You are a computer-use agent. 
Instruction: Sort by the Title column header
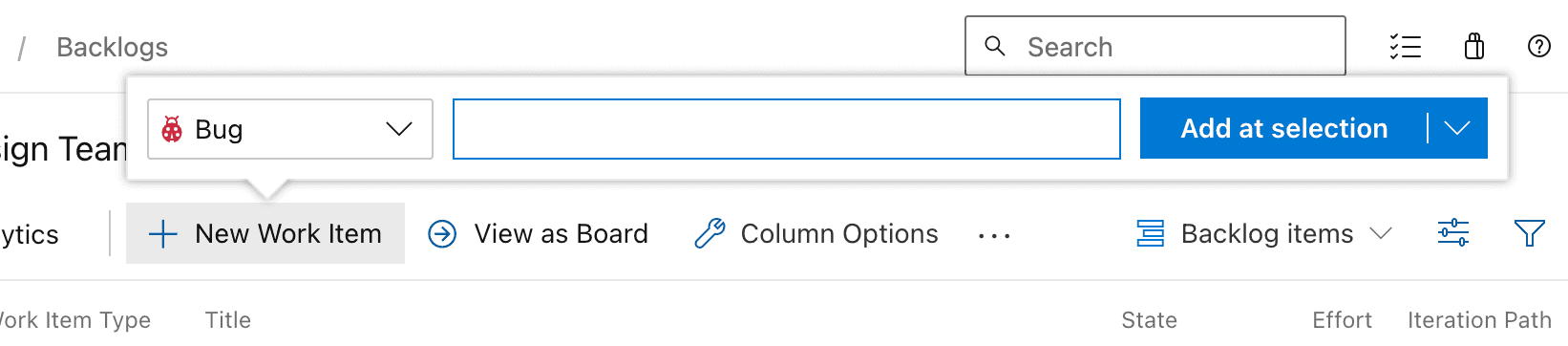pyautogui.click(x=228, y=320)
